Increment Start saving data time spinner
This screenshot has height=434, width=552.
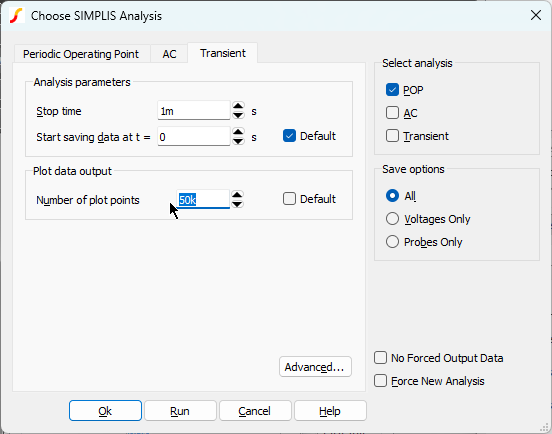(x=238, y=132)
